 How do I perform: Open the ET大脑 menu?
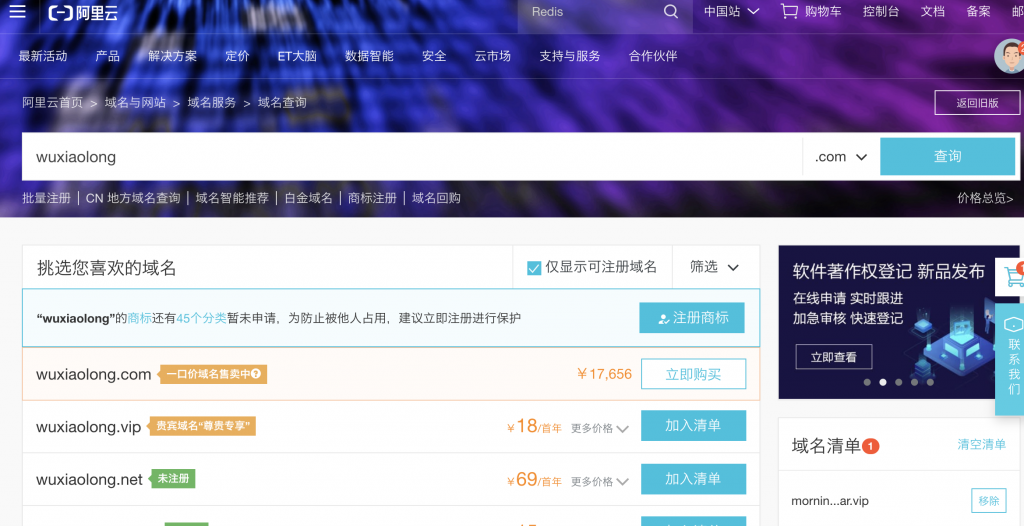point(297,56)
